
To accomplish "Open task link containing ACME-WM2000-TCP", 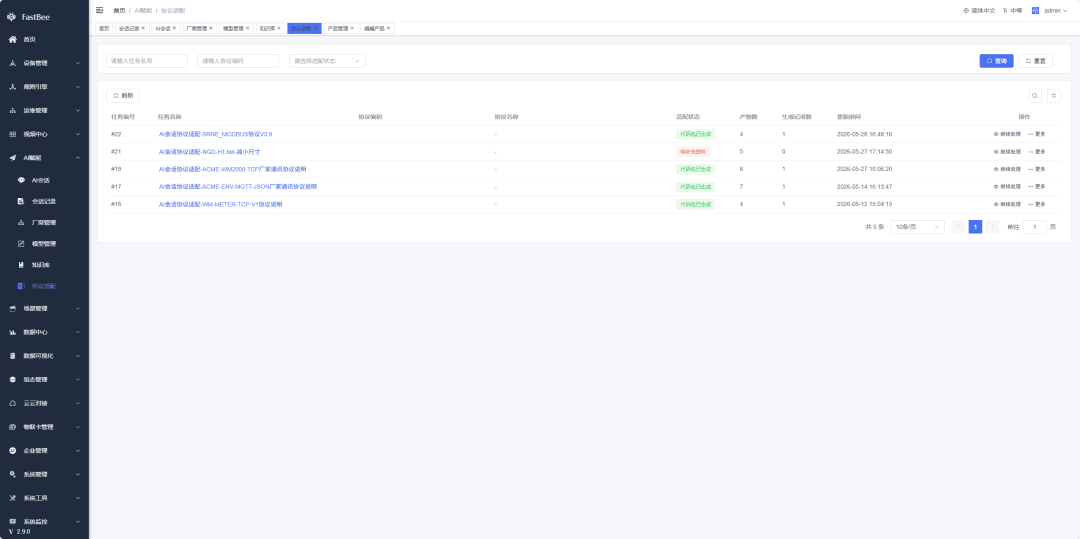I will click(233, 169).
